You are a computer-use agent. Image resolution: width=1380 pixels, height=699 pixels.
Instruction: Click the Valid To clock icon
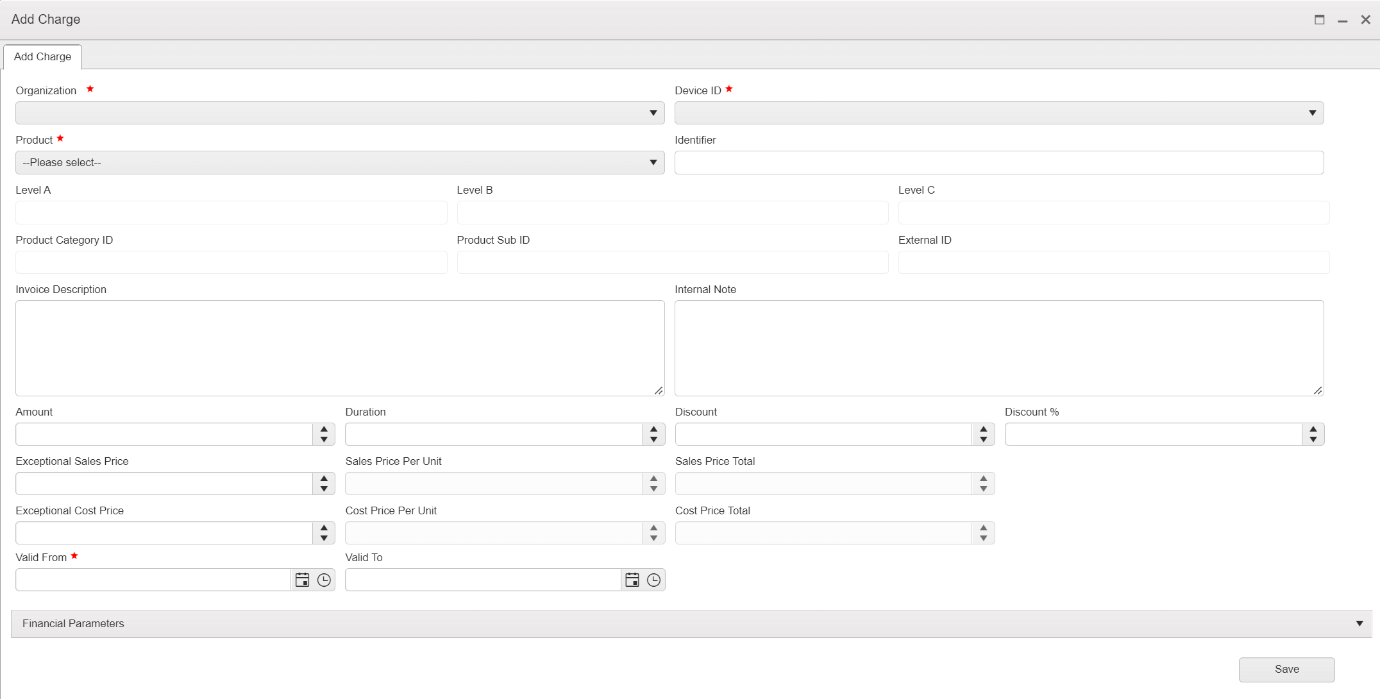tap(654, 580)
